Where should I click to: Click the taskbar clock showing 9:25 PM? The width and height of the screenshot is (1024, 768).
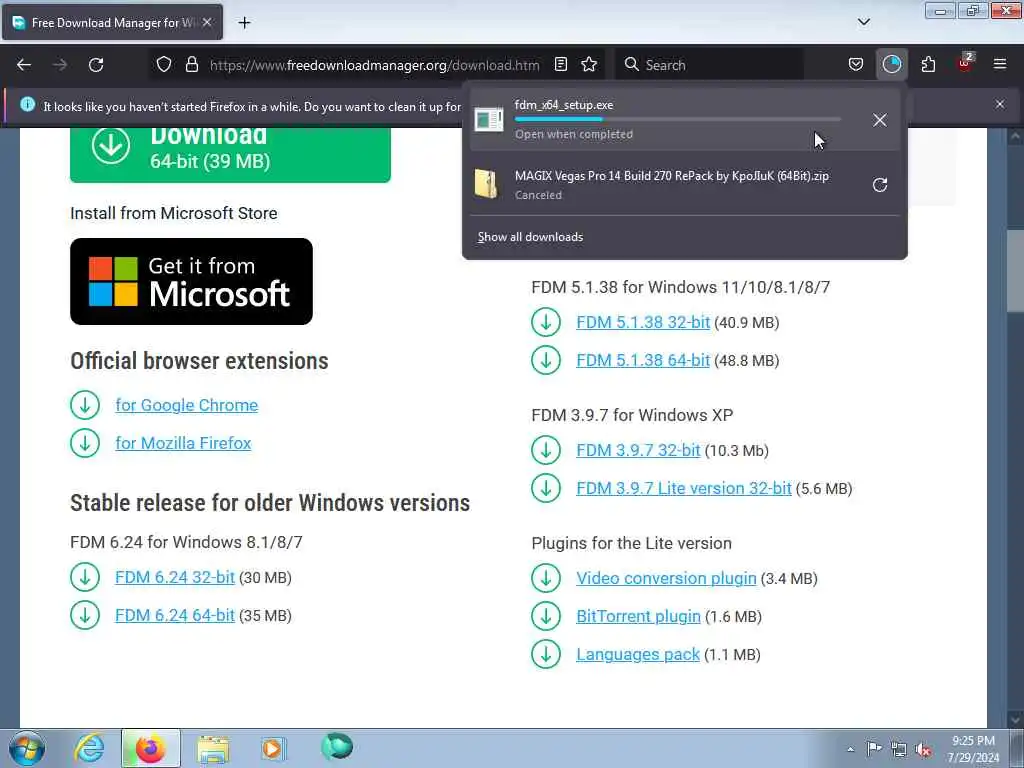click(x=973, y=749)
